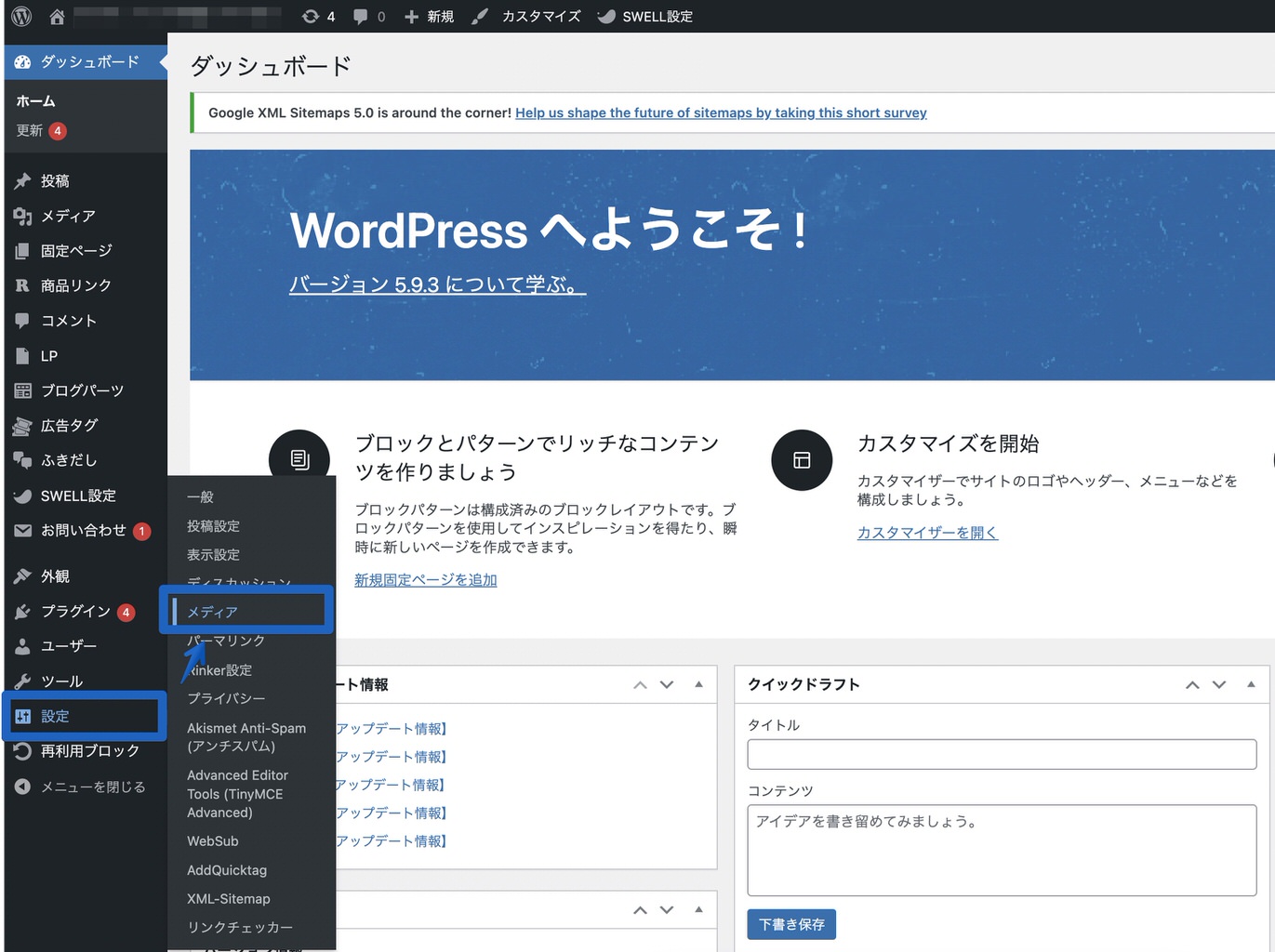
Task: Click the LP document icon
Action: 22,355
